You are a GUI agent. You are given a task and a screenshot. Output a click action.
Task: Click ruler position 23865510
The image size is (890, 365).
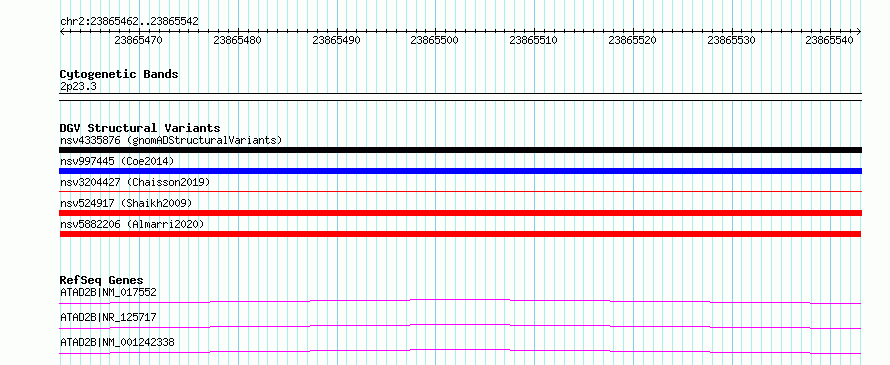coord(534,40)
